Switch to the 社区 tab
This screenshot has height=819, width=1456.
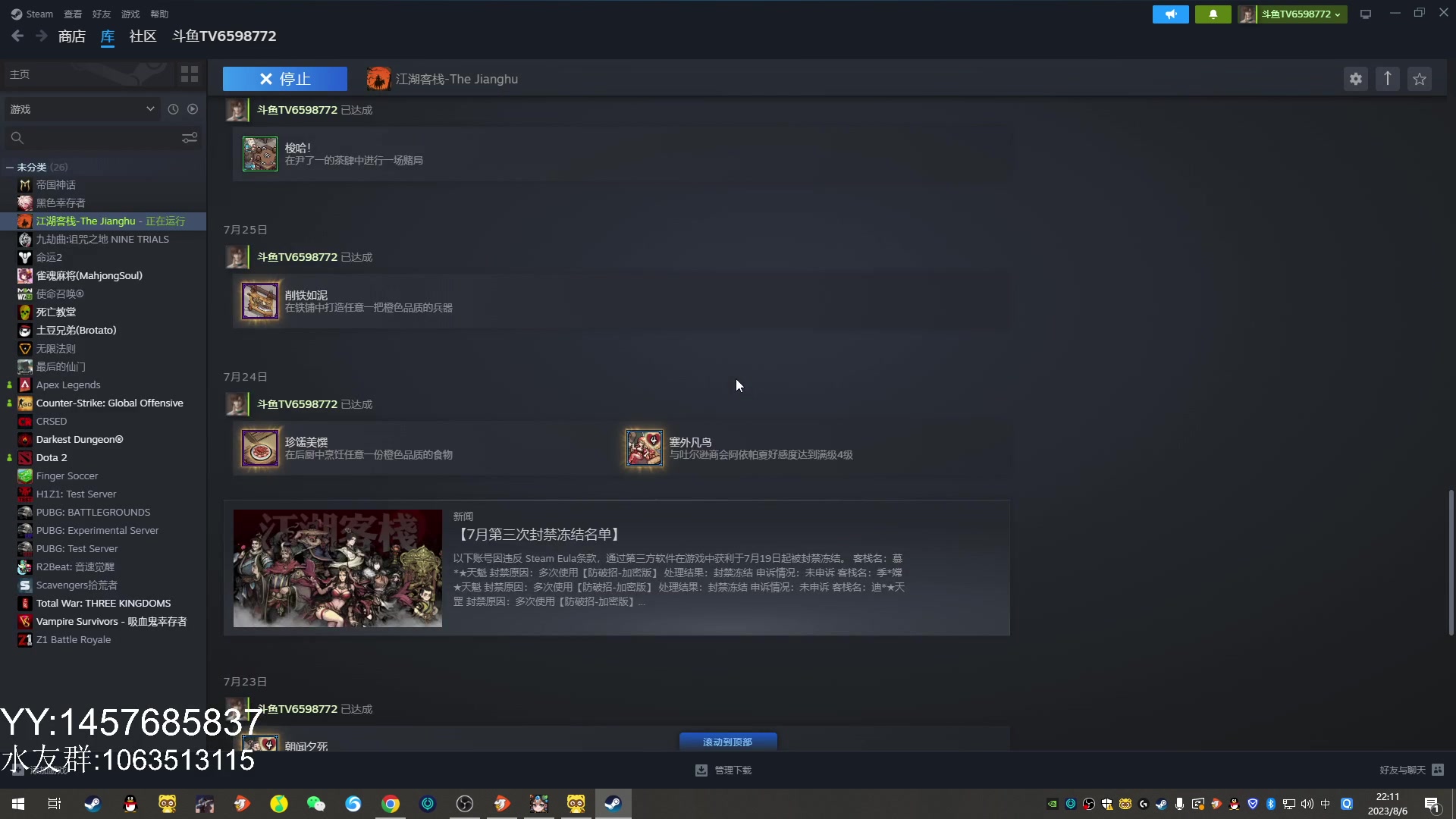(143, 36)
